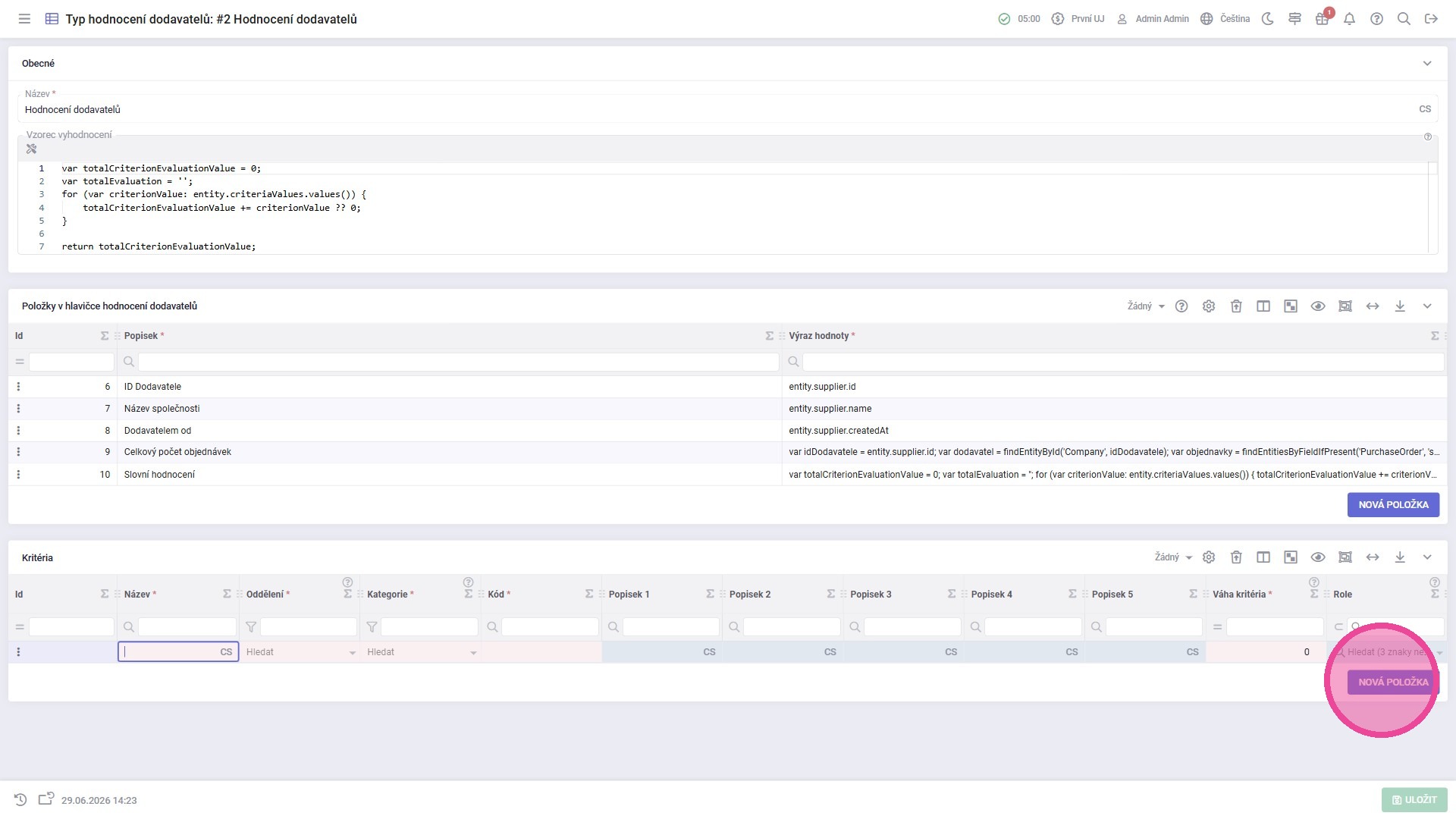Open row menu for Celkový počet objednávek
This screenshot has width=1456, height=819.
coord(18,452)
